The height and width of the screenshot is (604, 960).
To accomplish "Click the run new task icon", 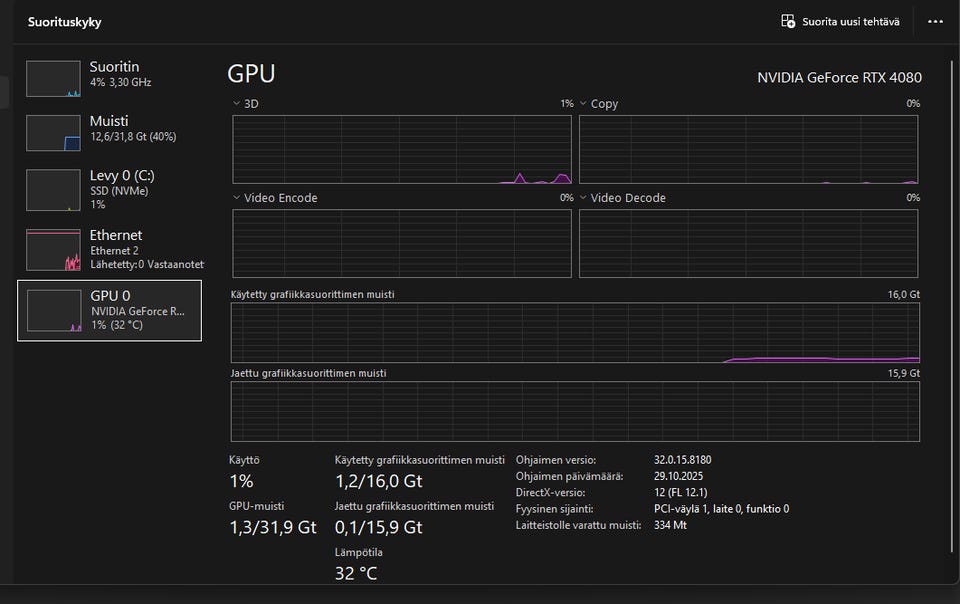I will pyautogui.click(x=788, y=21).
